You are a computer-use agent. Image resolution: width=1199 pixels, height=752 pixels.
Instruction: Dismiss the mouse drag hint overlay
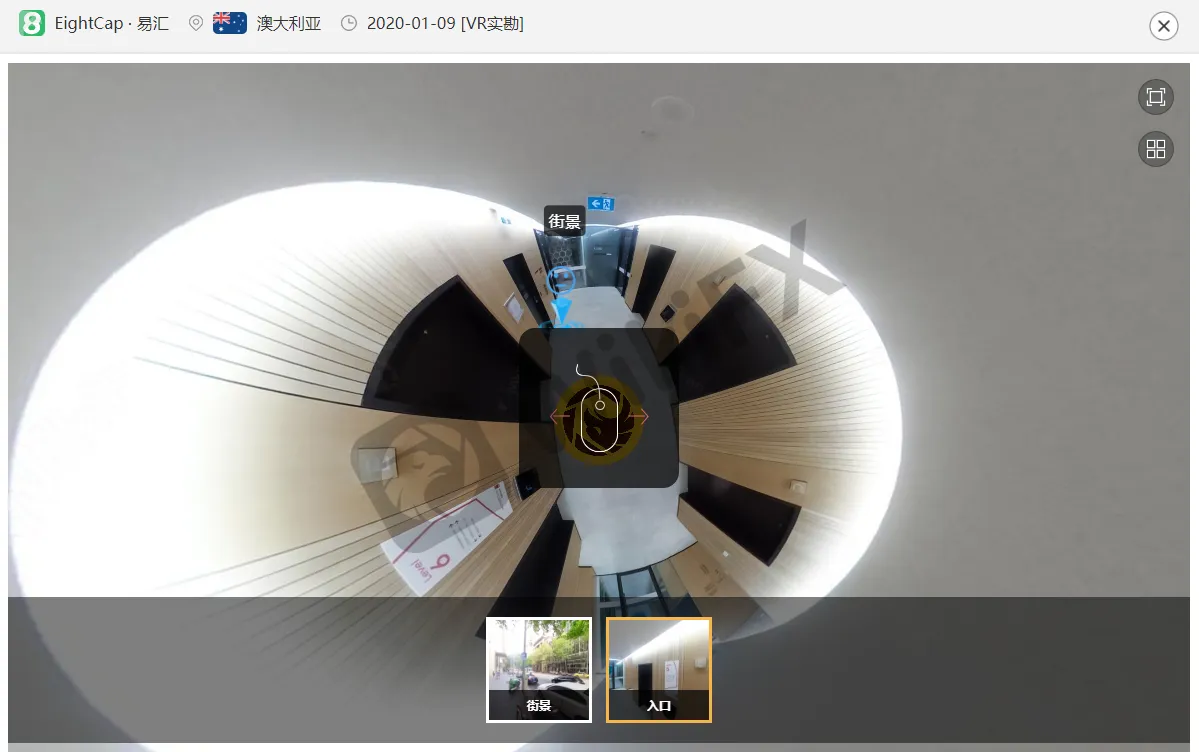pyautogui.click(x=599, y=408)
